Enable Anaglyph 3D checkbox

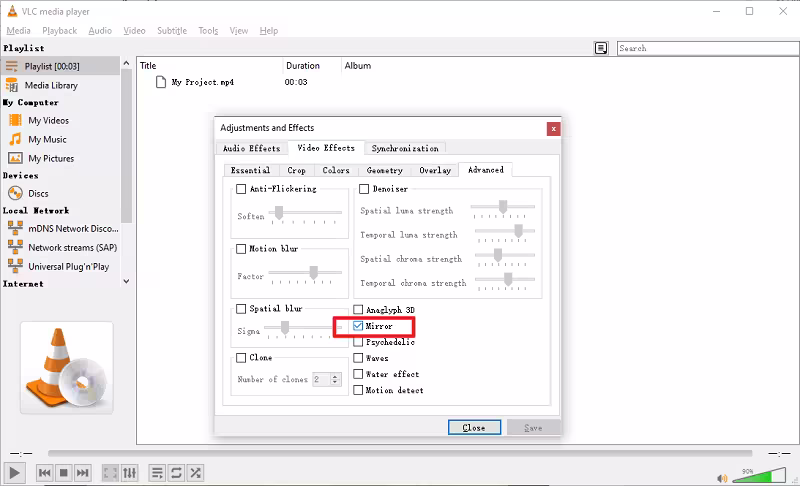point(358,310)
